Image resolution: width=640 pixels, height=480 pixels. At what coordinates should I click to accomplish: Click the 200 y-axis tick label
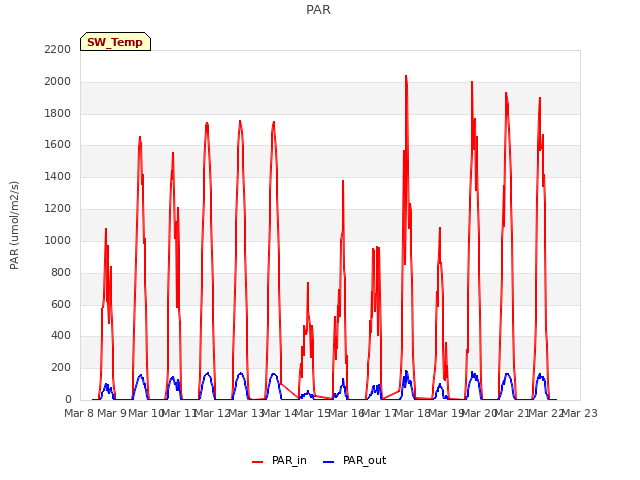coord(61,367)
